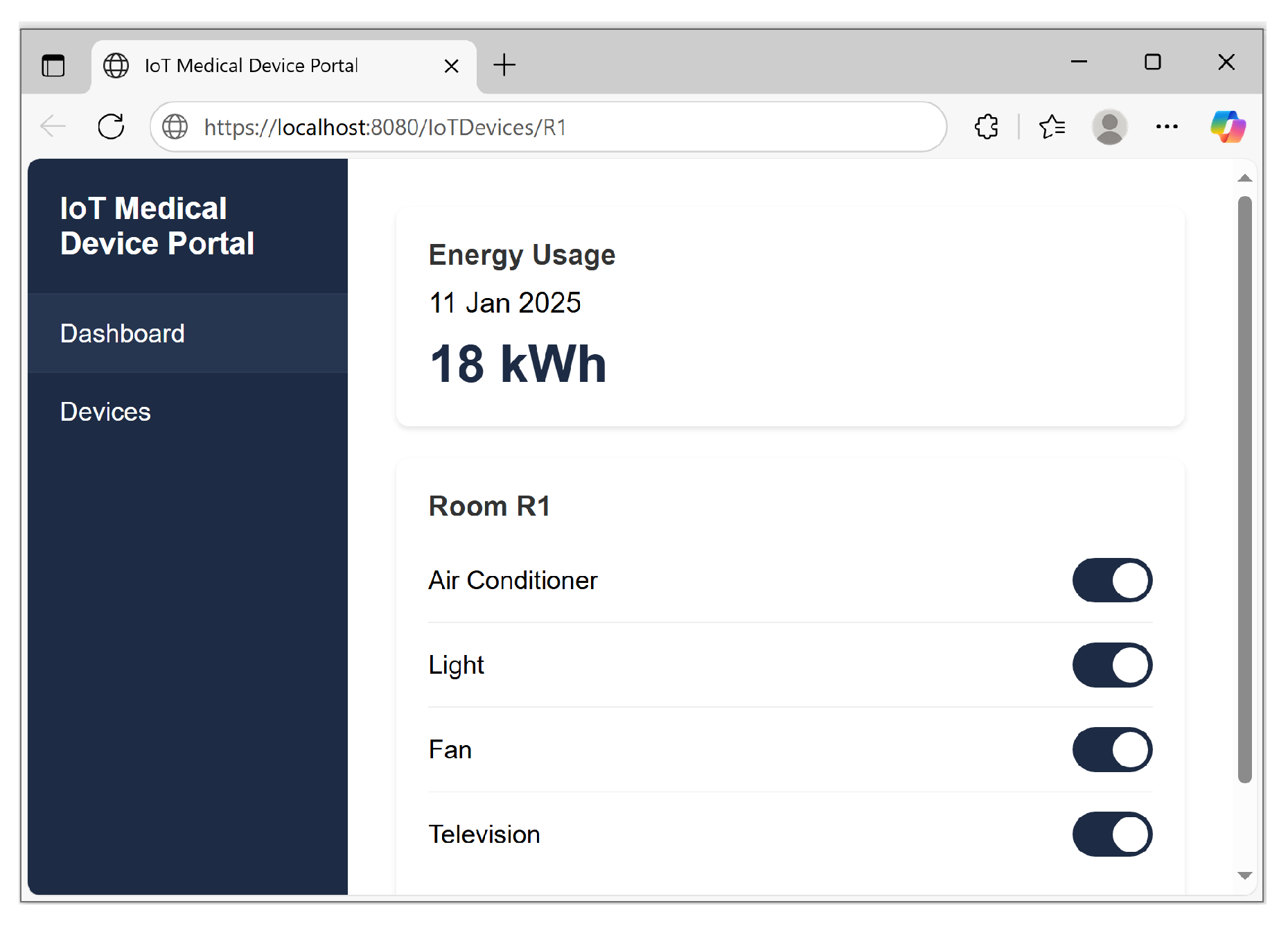Open the favorites star list icon
Screen dimensions: 1288x926
tap(1052, 127)
